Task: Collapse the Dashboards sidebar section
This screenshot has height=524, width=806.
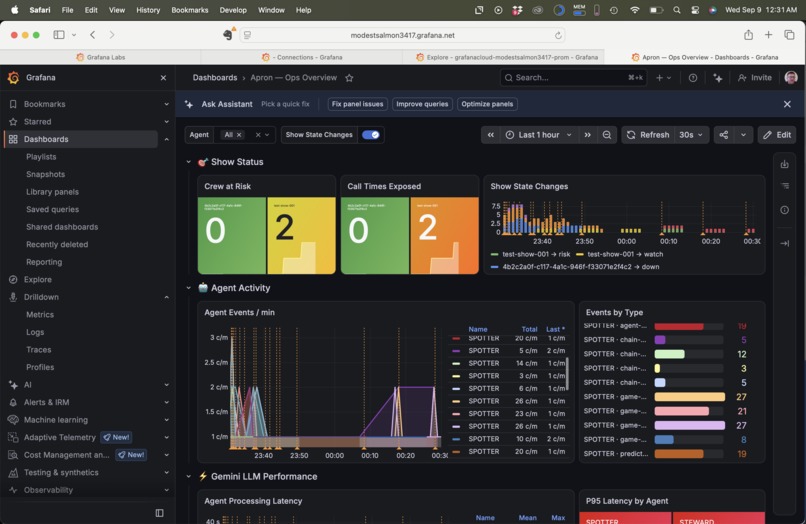Action: click(167, 139)
